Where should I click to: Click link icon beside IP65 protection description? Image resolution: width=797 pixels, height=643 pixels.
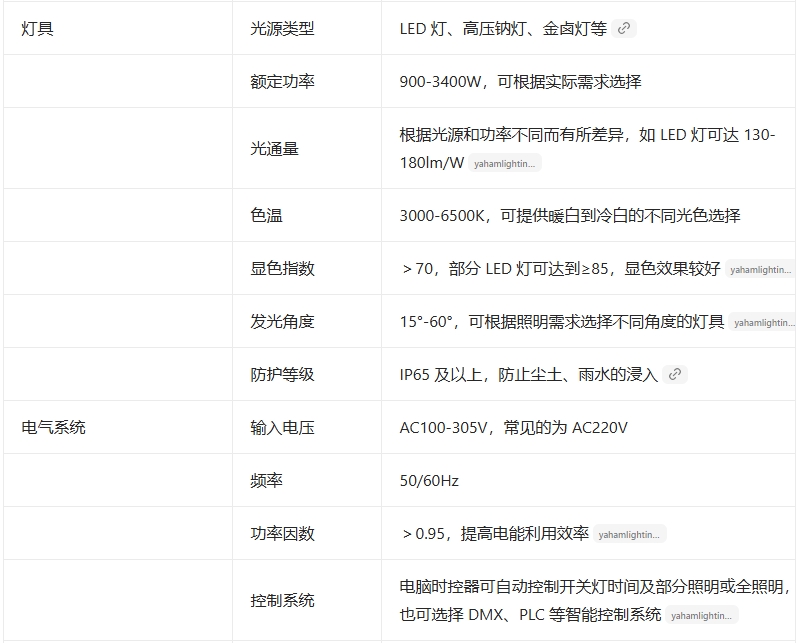click(675, 375)
